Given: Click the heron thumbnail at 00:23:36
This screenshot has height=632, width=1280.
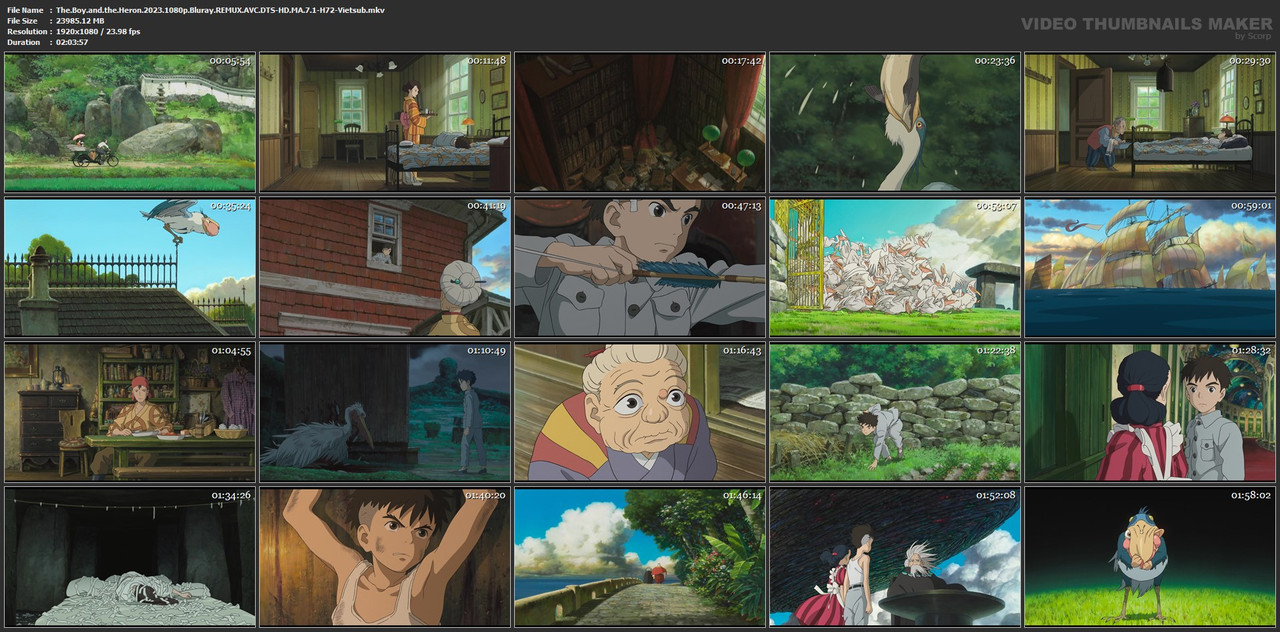Looking at the screenshot, I should click(x=895, y=122).
